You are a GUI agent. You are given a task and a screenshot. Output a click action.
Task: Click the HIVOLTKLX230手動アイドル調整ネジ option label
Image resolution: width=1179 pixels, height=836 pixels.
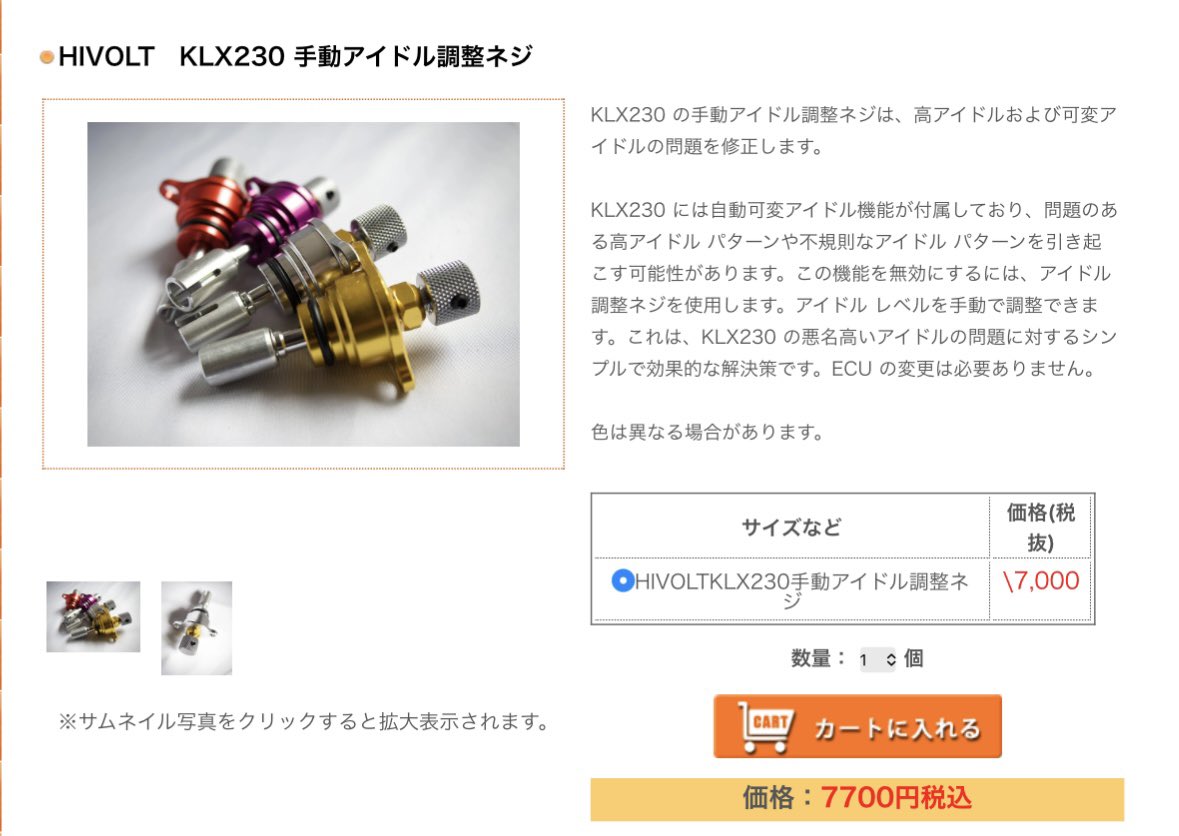802,590
